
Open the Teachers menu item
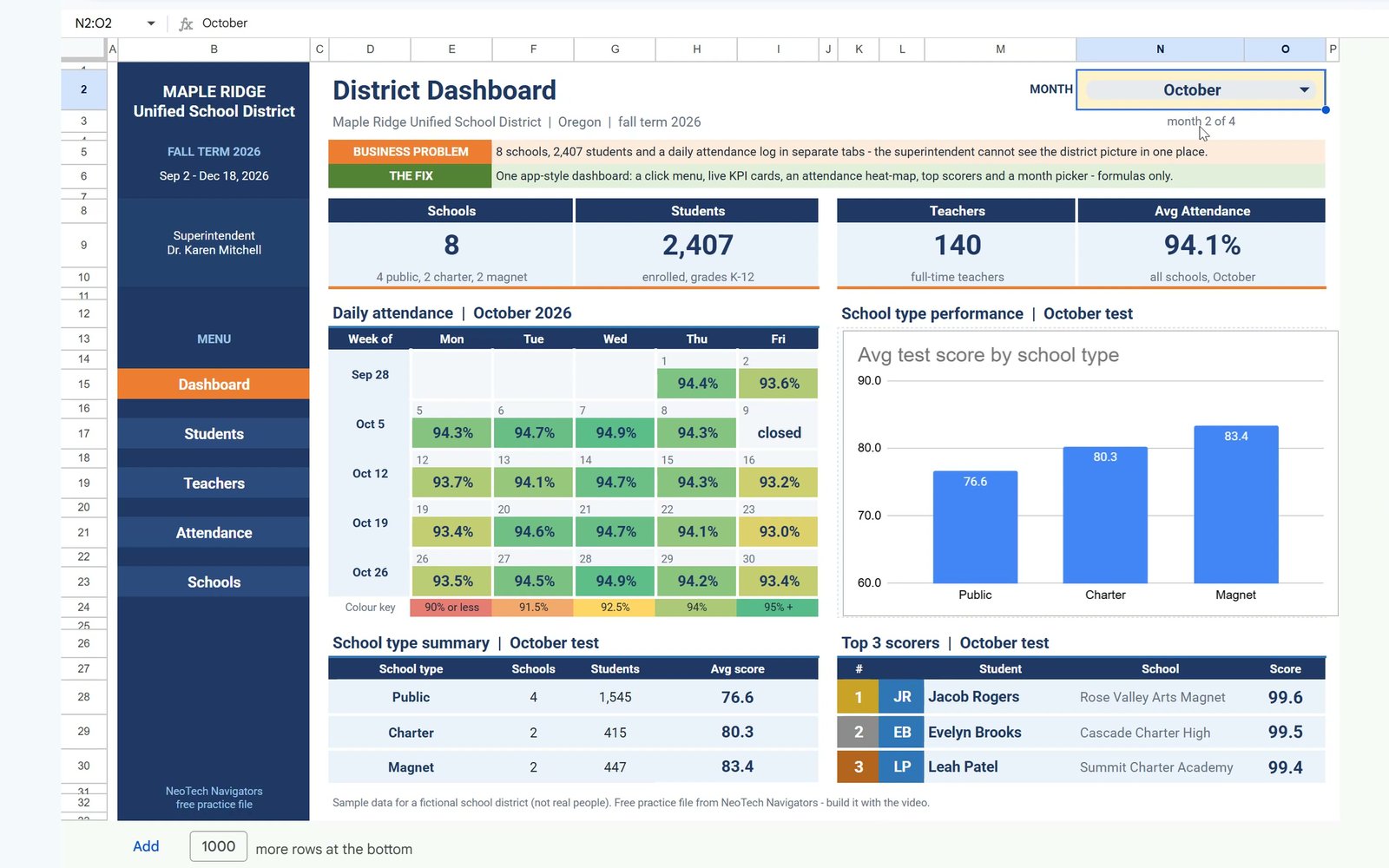click(x=214, y=483)
